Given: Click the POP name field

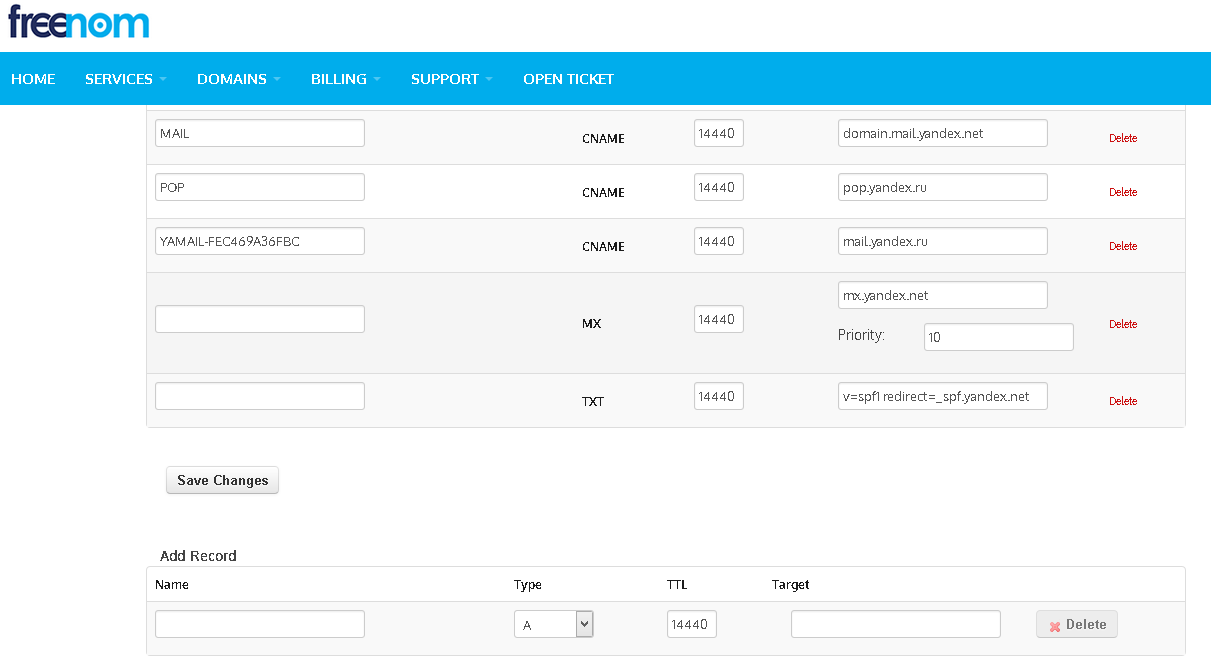Looking at the screenshot, I should 260,187.
